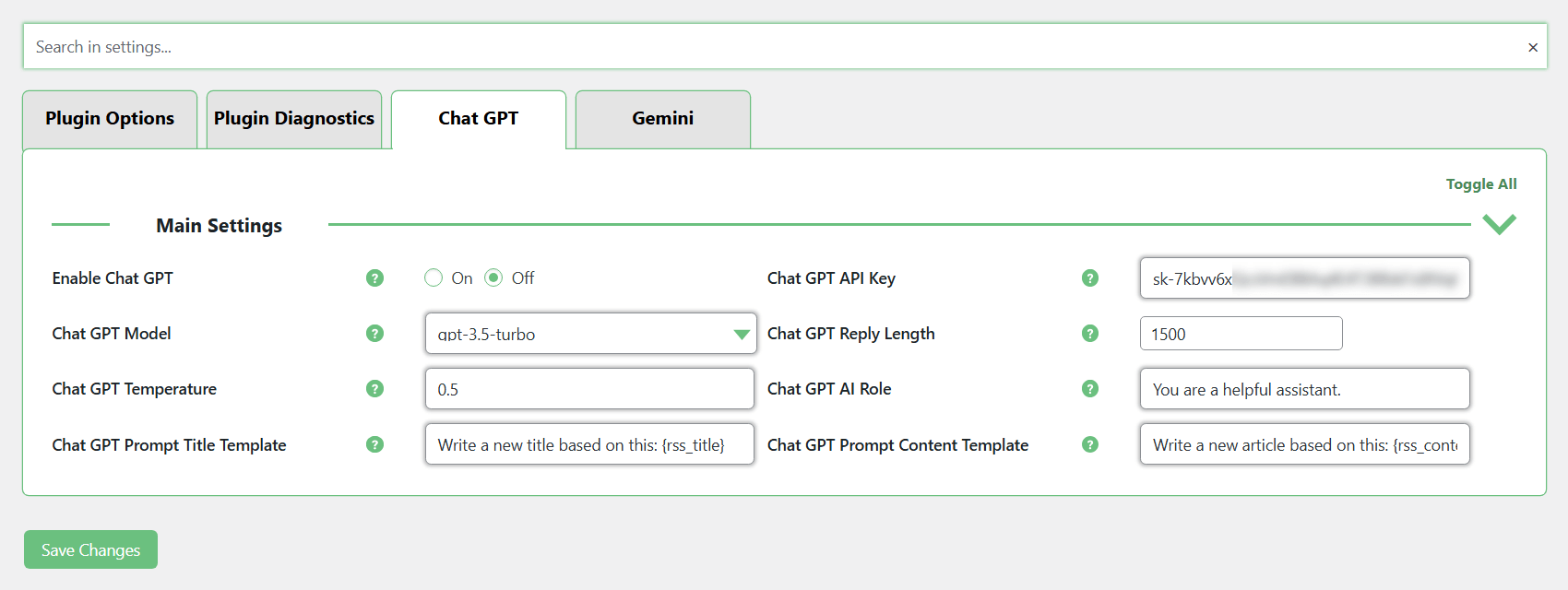Select the Off radio button for Chat GPT

pyautogui.click(x=494, y=278)
